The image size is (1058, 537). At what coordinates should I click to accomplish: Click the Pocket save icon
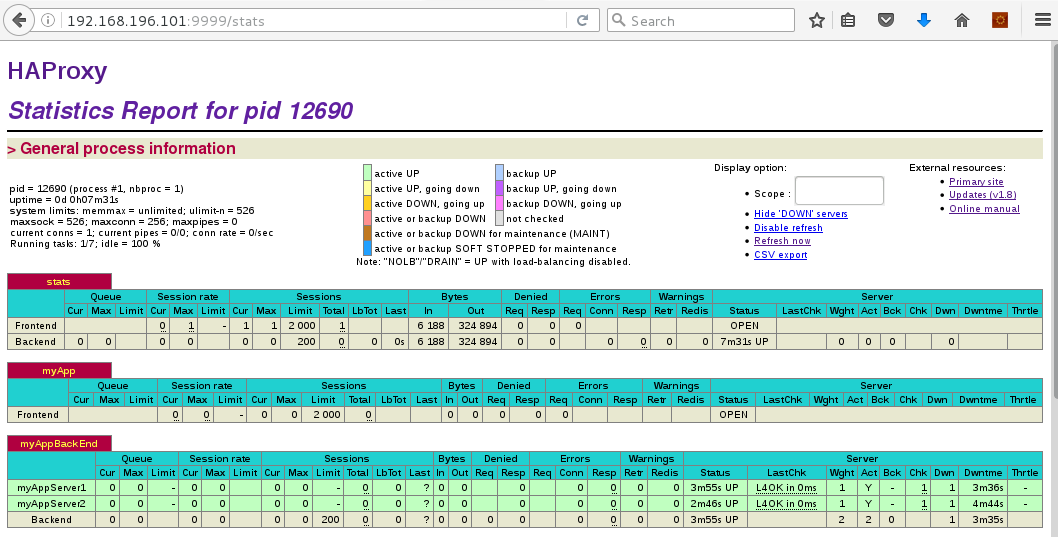[x=886, y=21]
